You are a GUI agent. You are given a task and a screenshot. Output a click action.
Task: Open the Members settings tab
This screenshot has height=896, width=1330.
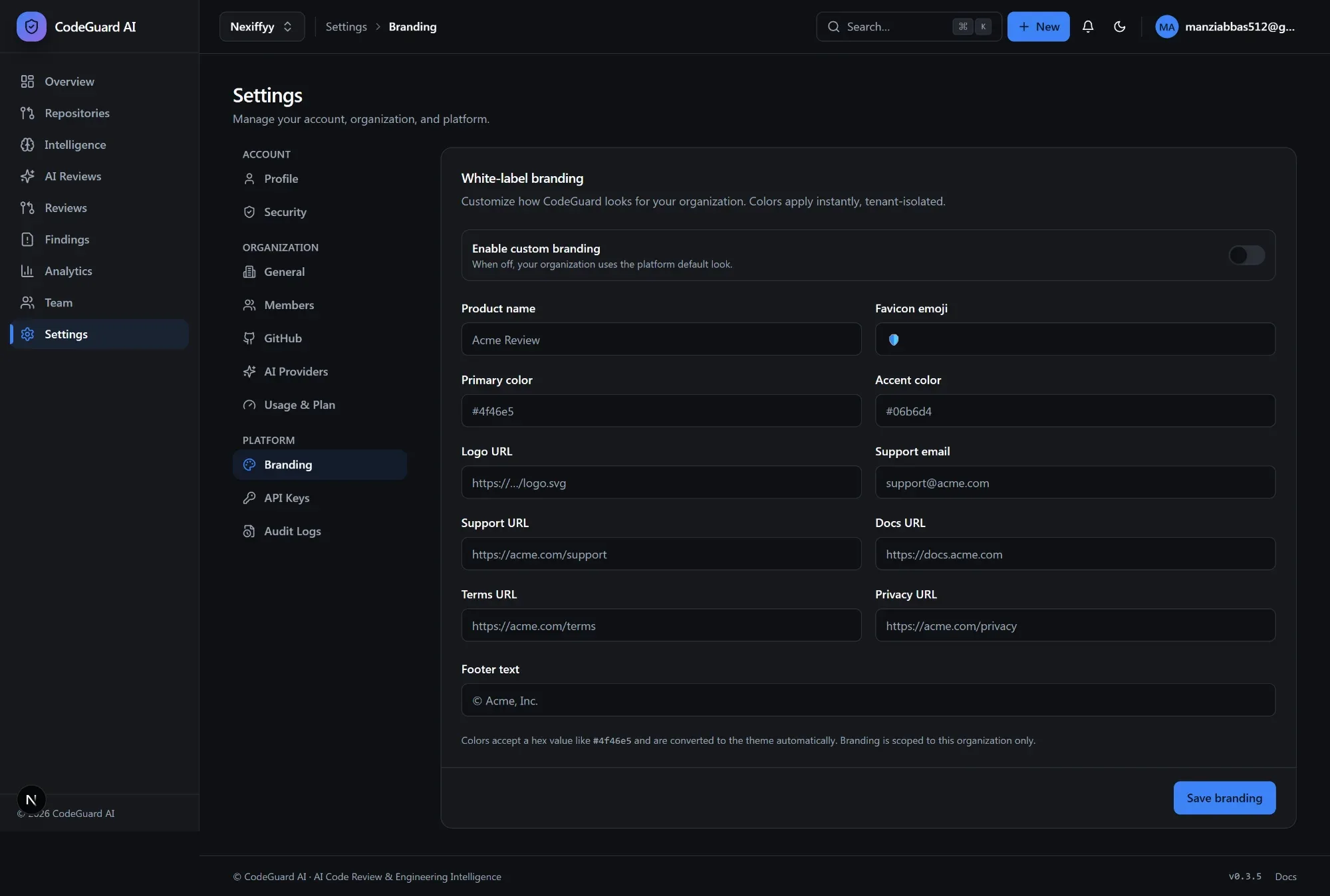[320, 305]
